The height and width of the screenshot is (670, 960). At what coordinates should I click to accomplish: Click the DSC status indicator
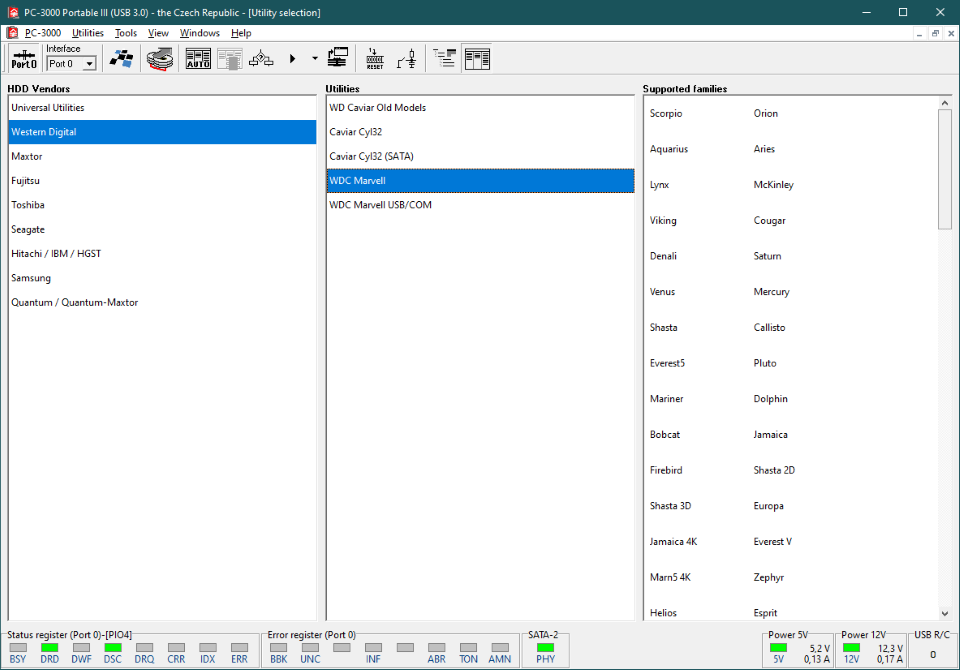coord(113,647)
